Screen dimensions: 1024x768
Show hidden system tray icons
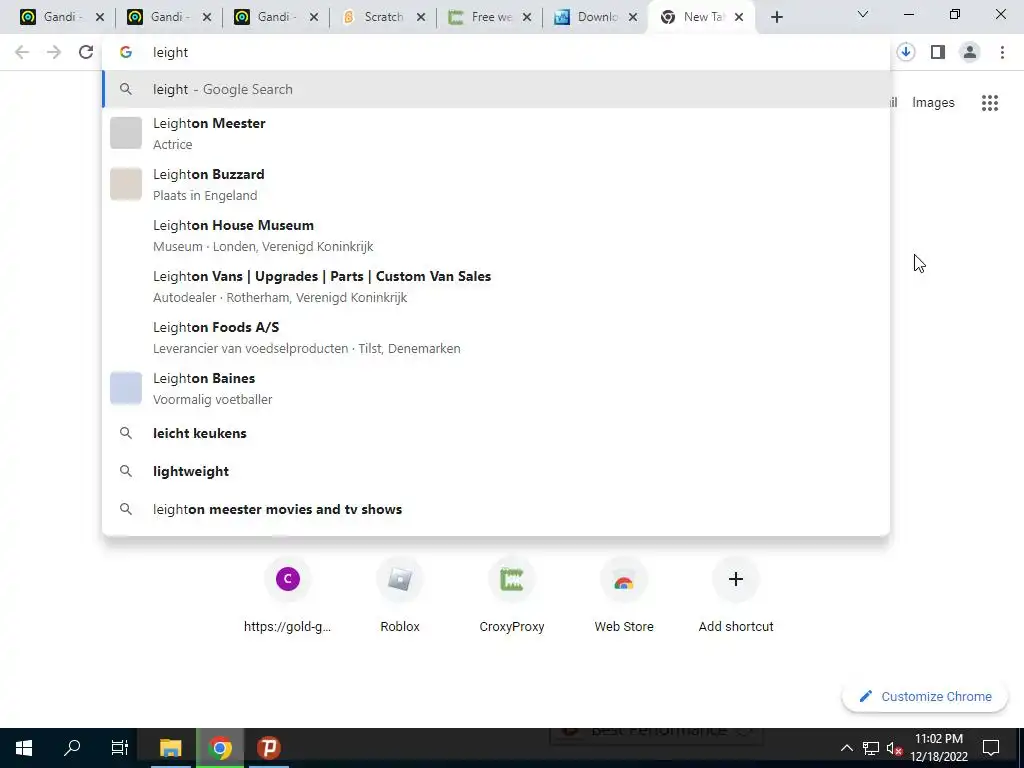coord(846,748)
